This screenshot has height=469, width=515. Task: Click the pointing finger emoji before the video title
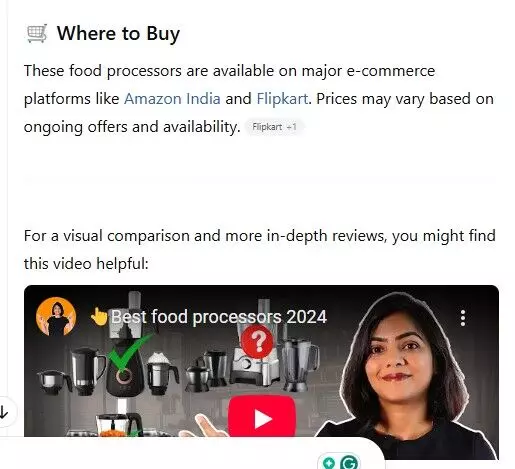click(99, 316)
